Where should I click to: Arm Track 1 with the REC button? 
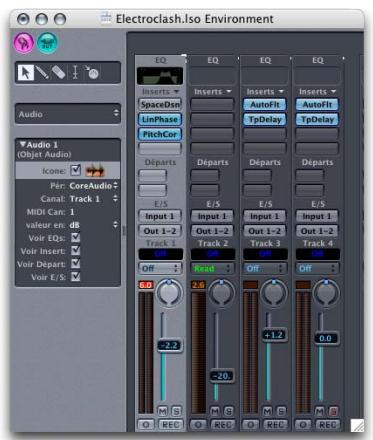click(171, 425)
